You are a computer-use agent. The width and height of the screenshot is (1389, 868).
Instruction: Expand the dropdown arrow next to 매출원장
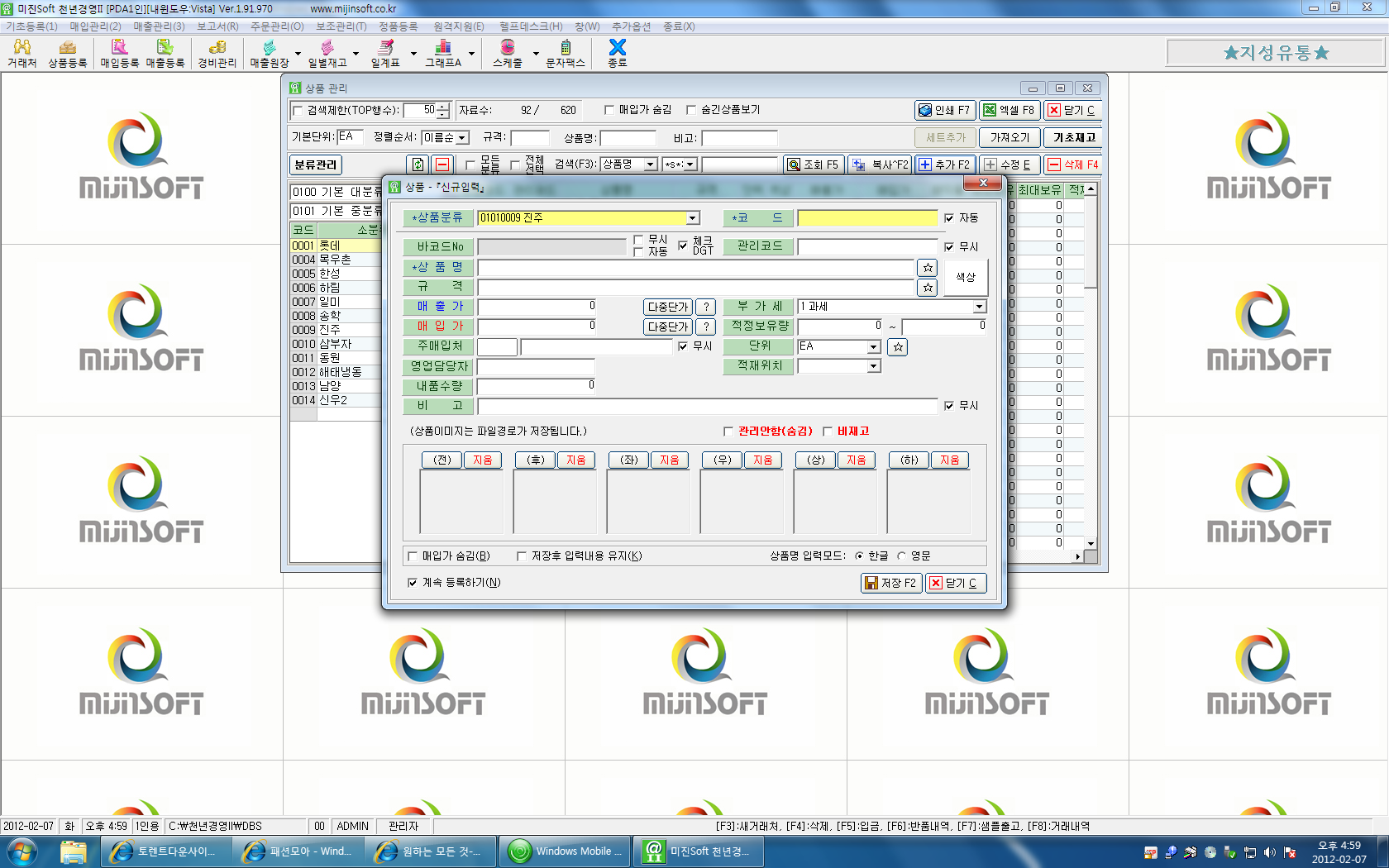[x=298, y=54]
